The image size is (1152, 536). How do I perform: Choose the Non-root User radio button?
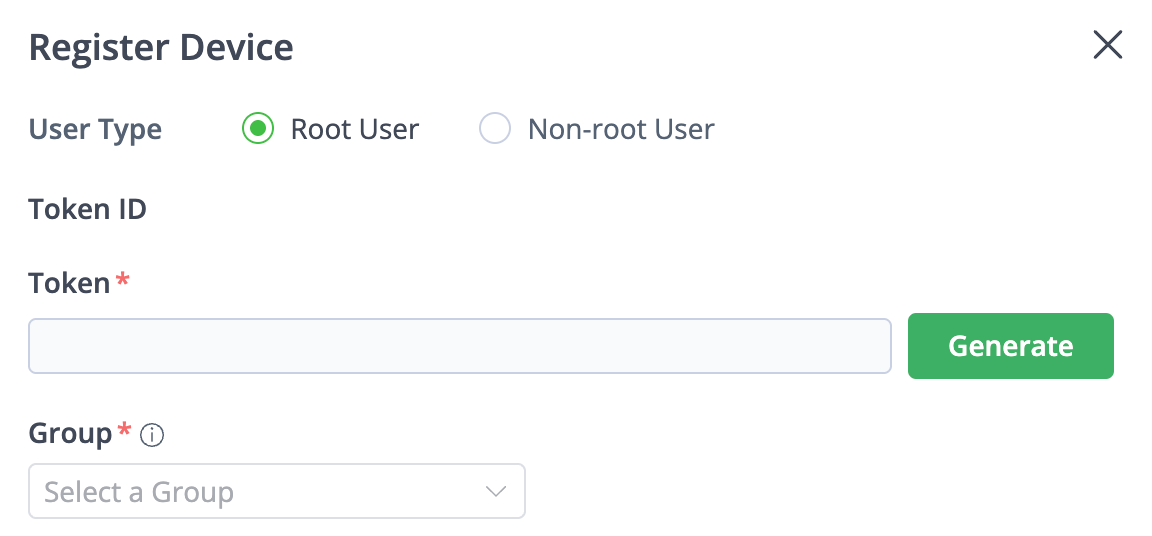click(495, 129)
